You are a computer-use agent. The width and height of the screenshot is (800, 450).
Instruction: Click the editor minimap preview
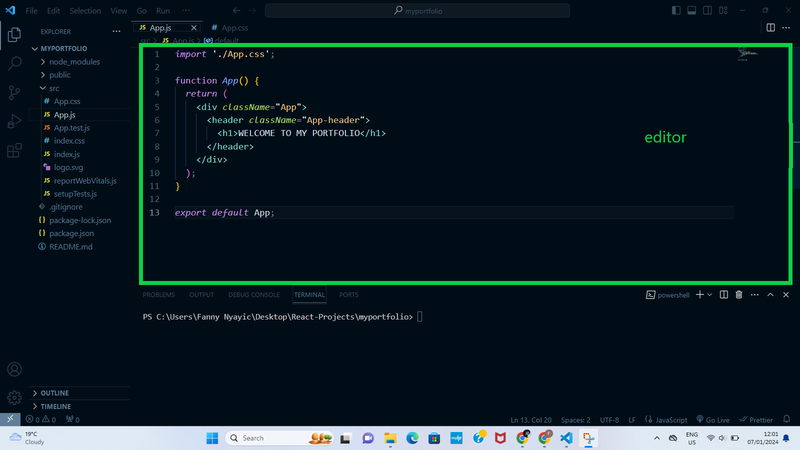(748, 54)
